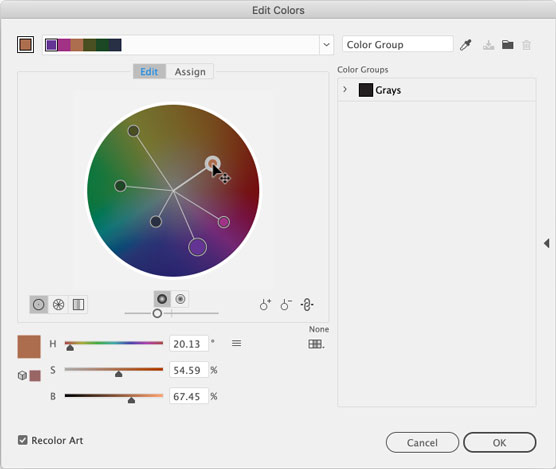The height and width of the screenshot is (469, 556).
Task: Click the brightness value field 67.45
Action: [x=189, y=396]
